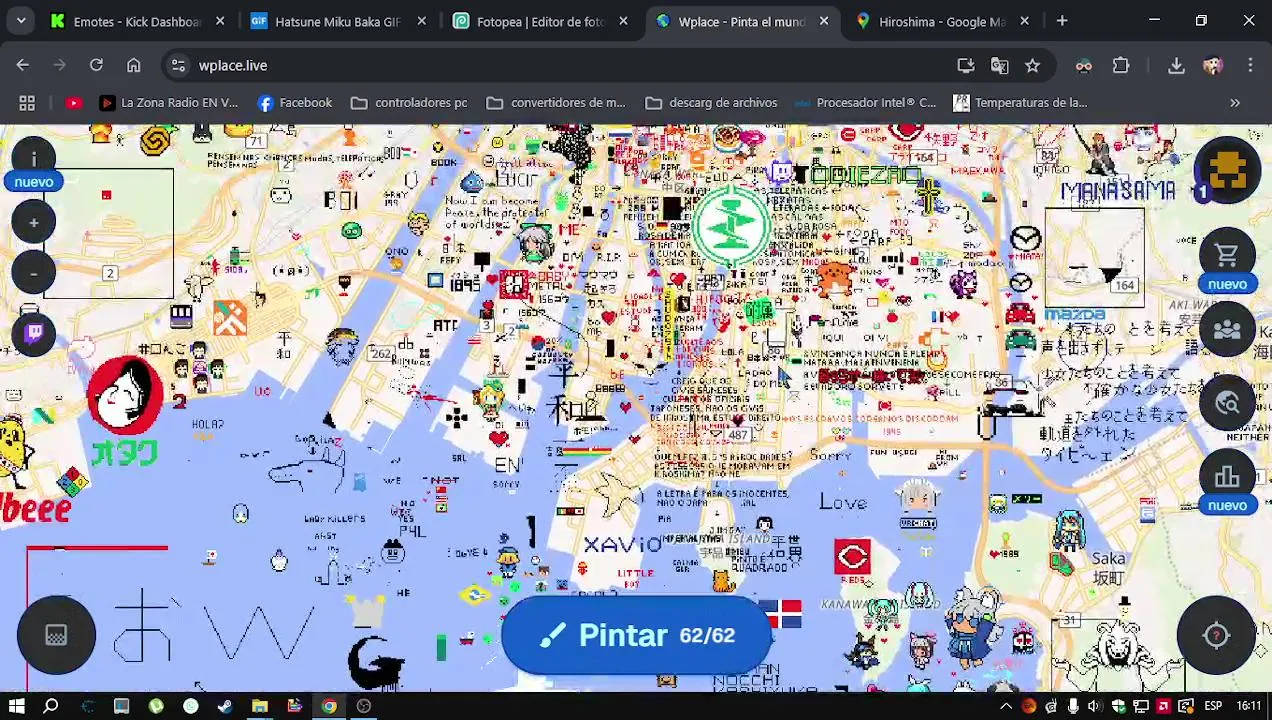Expand convertidores de m... bookmark folder
1272x720 pixels.
[555, 103]
